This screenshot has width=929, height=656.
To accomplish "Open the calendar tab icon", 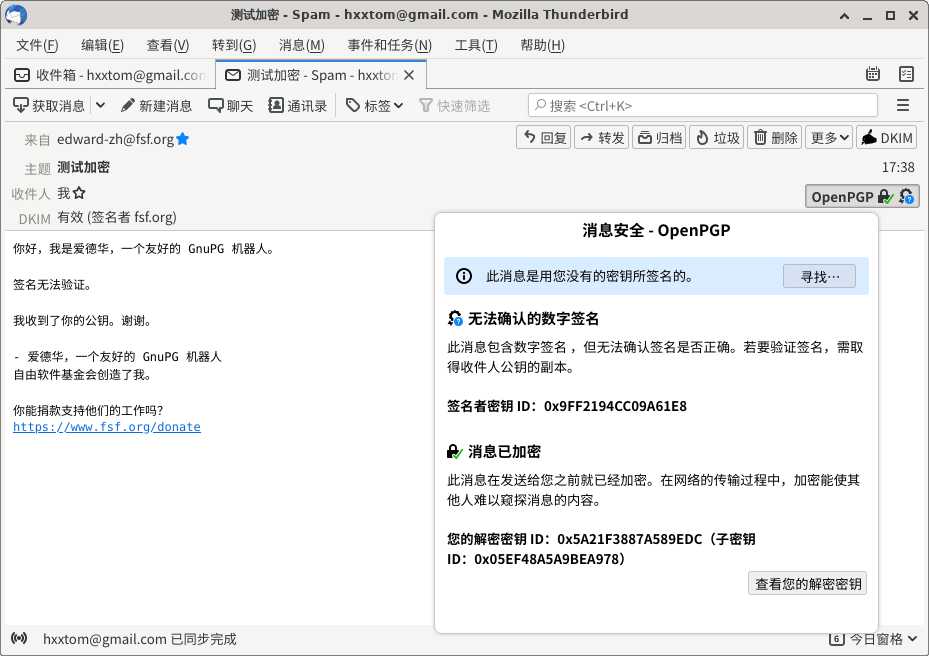I will (873, 74).
